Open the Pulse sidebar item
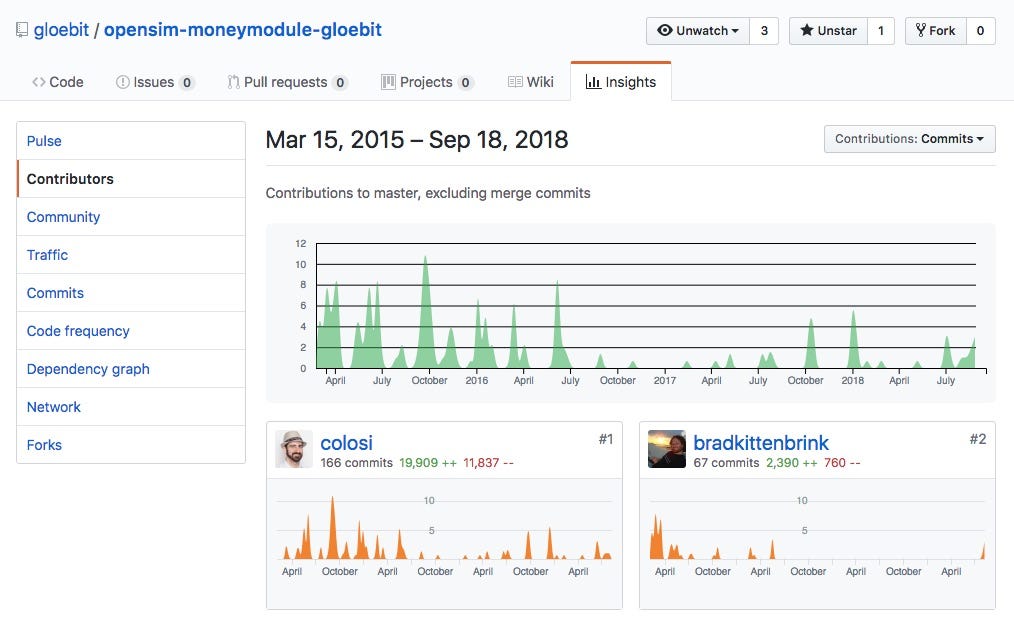 tap(44, 141)
